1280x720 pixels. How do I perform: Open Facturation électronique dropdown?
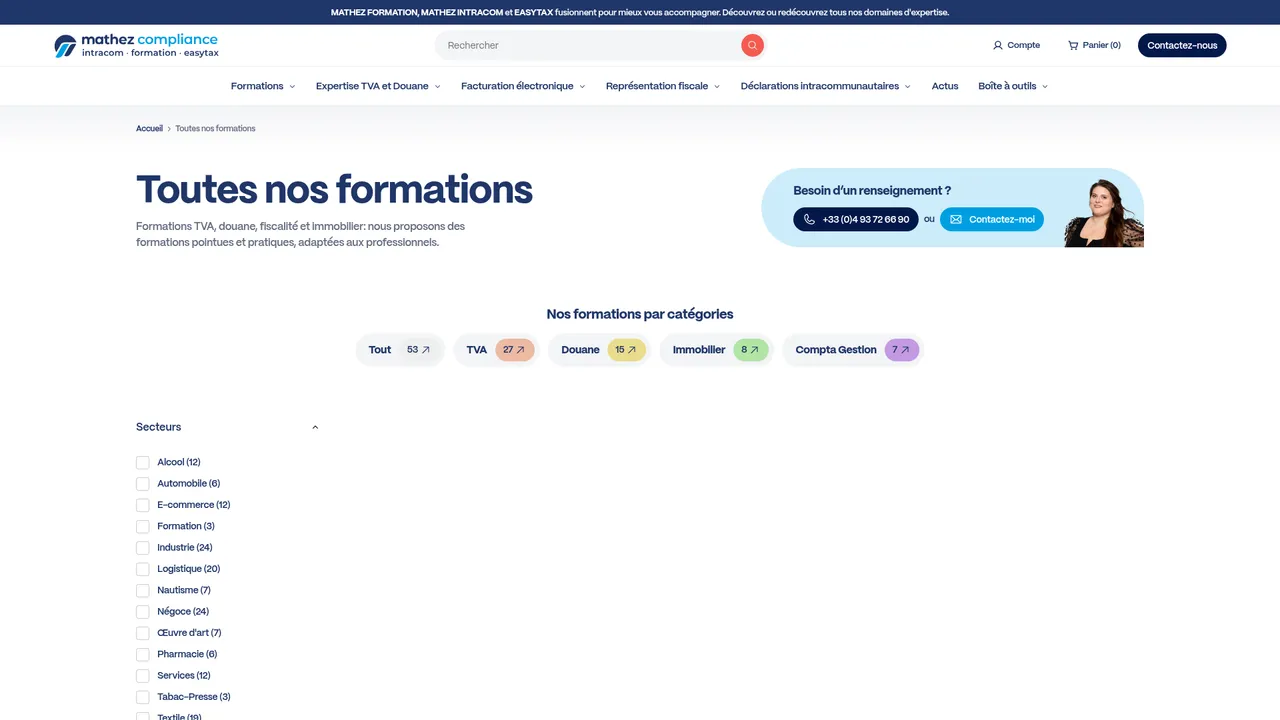pyautogui.click(x=523, y=86)
